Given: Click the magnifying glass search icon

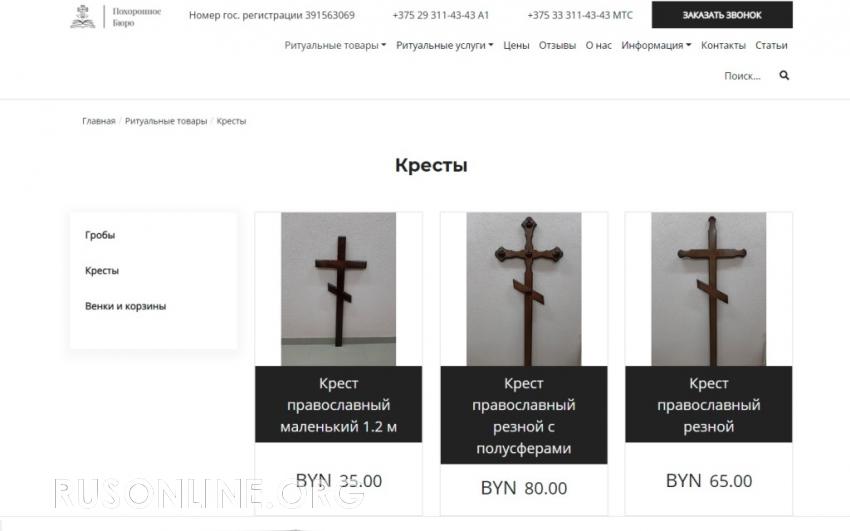Looking at the screenshot, I should [784, 75].
